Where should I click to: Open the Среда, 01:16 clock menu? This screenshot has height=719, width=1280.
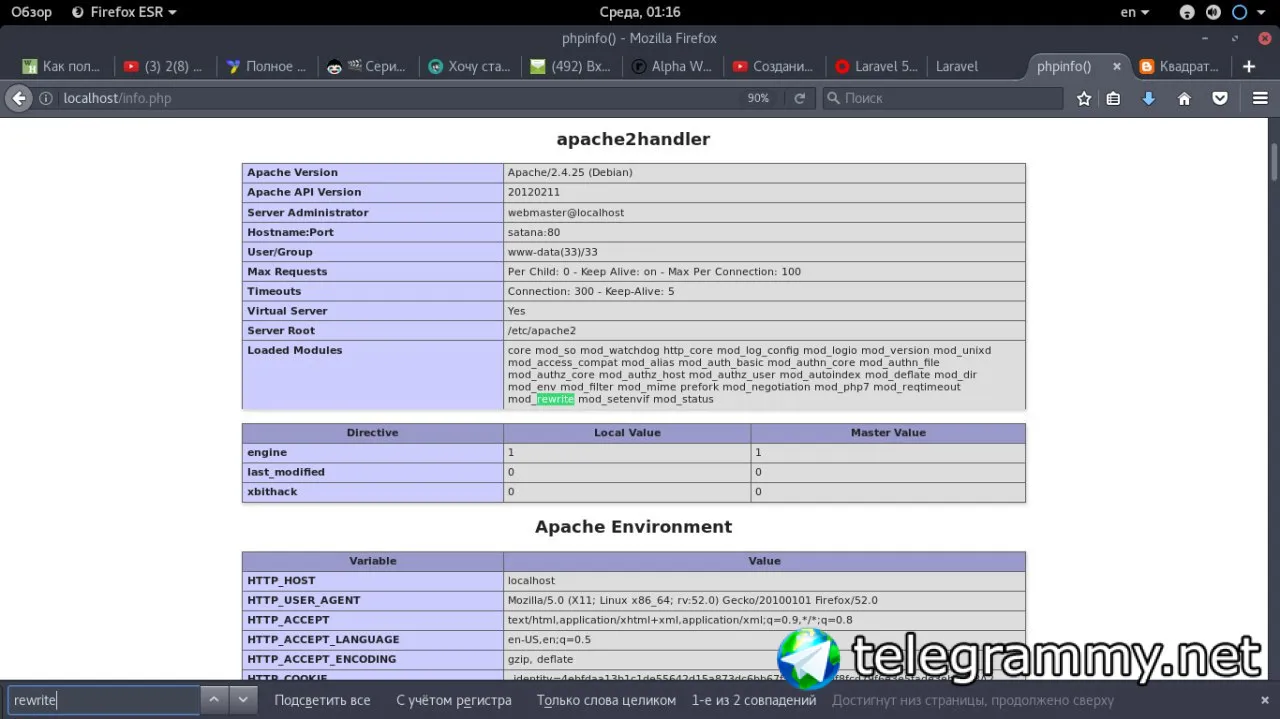pos(640,12)
